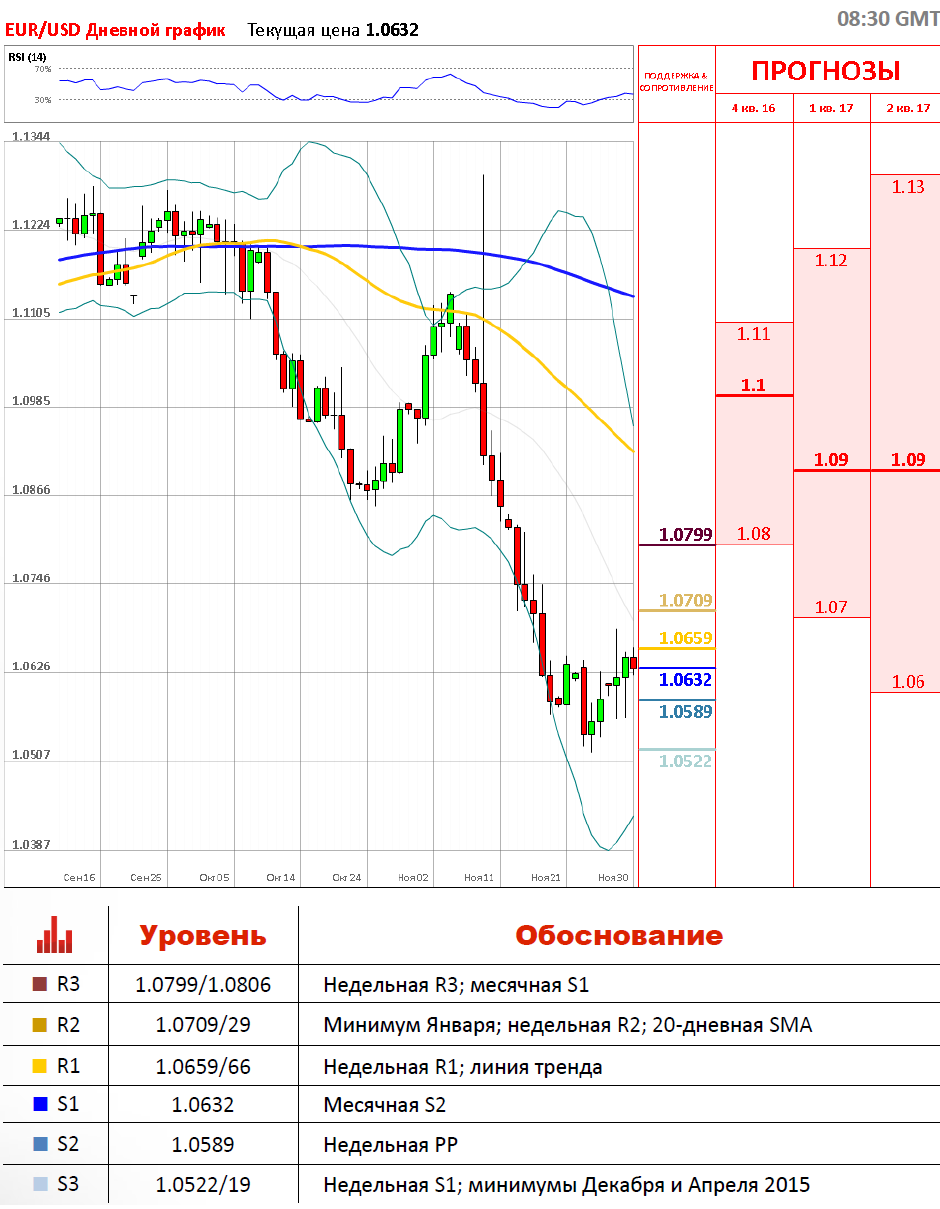Select the 1.0799 resistance level label on chart

[686, 535]
